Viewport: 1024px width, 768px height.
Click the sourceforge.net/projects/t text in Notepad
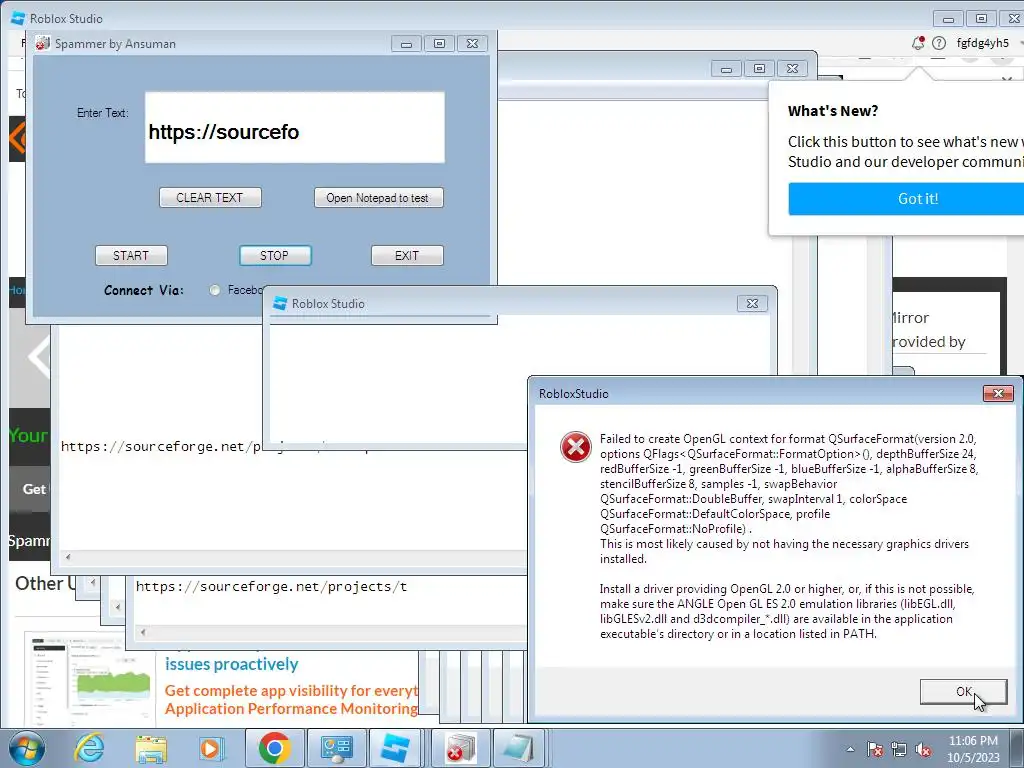pyautogui.click(x=271, y=586)
